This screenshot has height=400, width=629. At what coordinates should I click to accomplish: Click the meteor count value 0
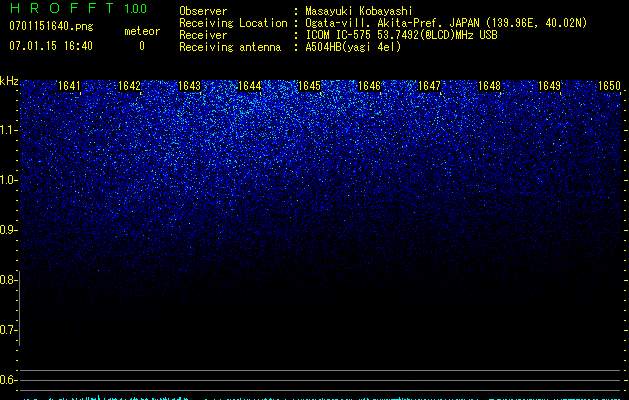click(142, 46)
